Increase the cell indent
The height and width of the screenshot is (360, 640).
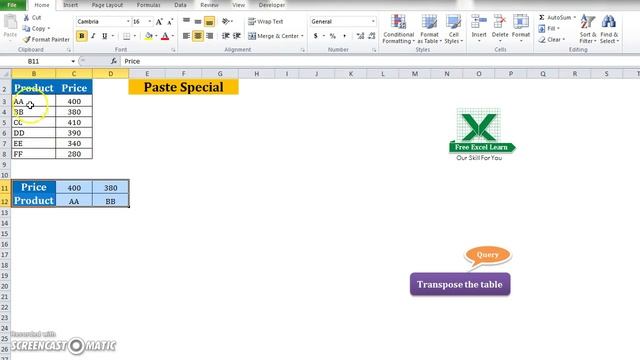pyautogui.click(x=237, y=36)
